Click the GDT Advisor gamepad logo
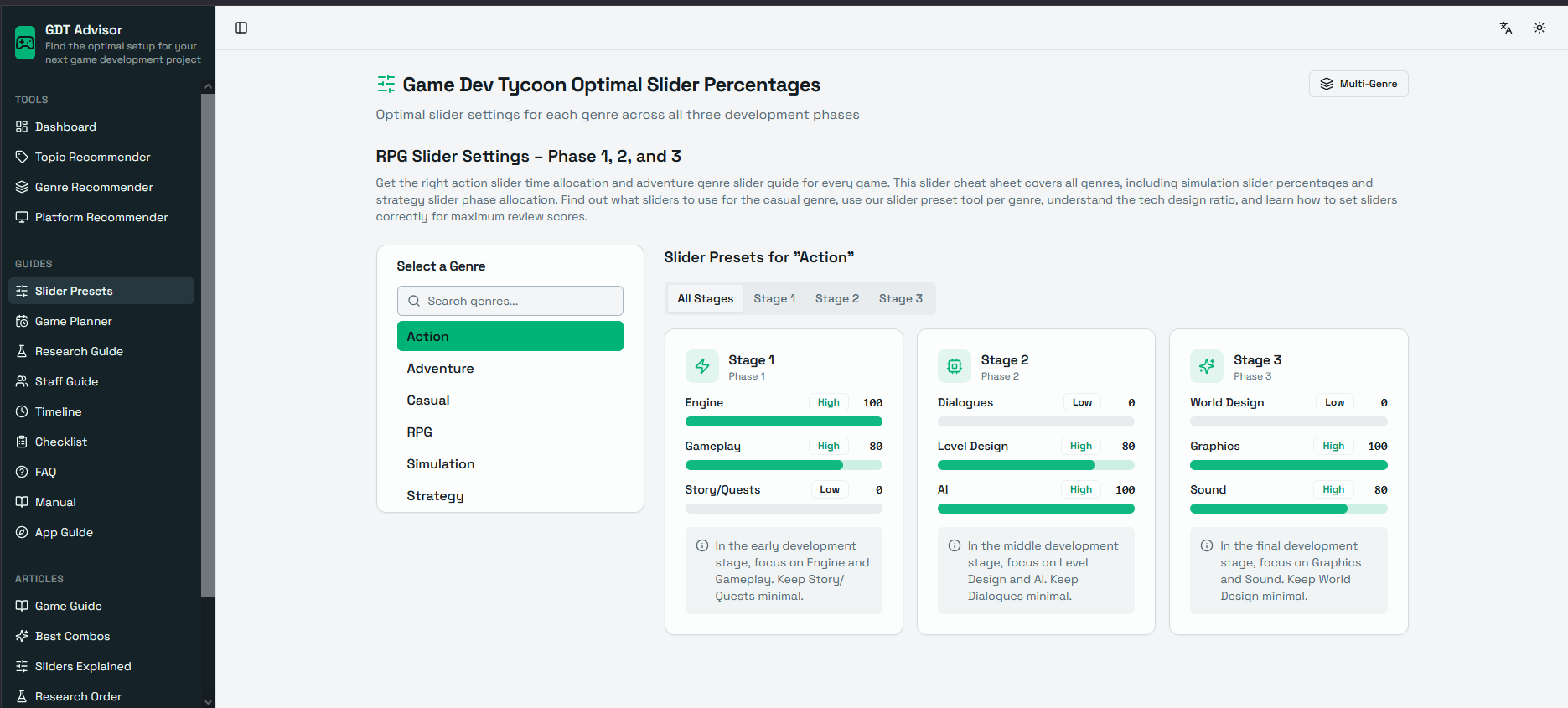Image resolution: width=1568 pixels, height=708 pixels. pos(25,43)
